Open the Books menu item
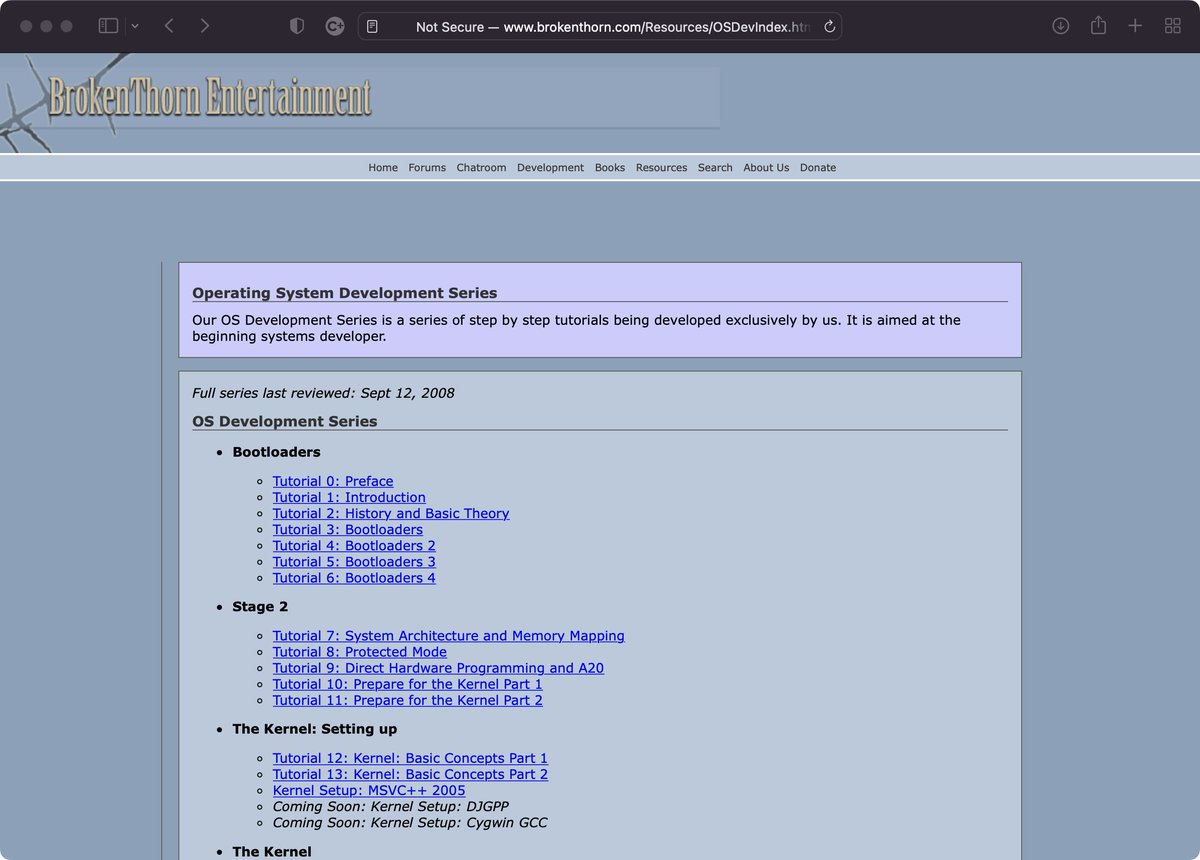Screen dimensions: 1200x860 click(610, 168)
